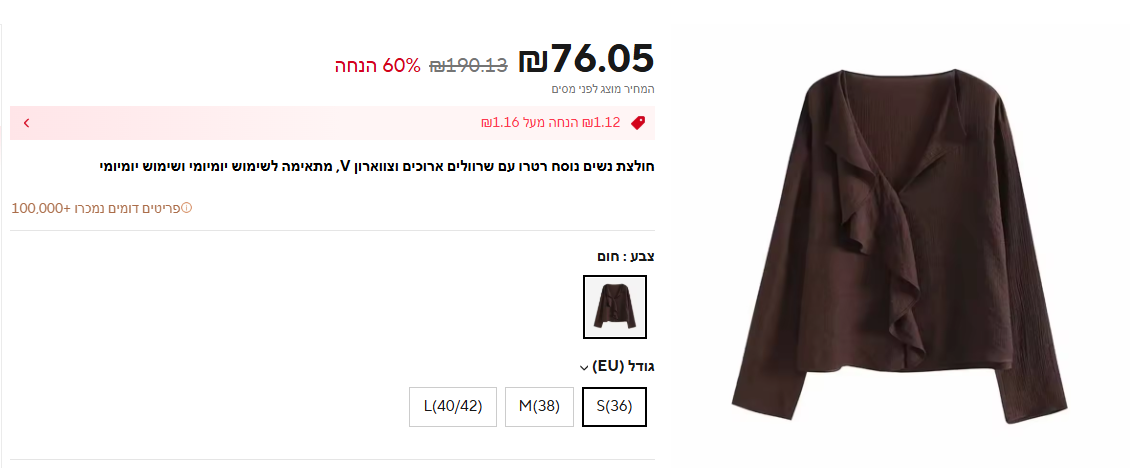Select the brown blouse color thumbnail

(614, 307)
